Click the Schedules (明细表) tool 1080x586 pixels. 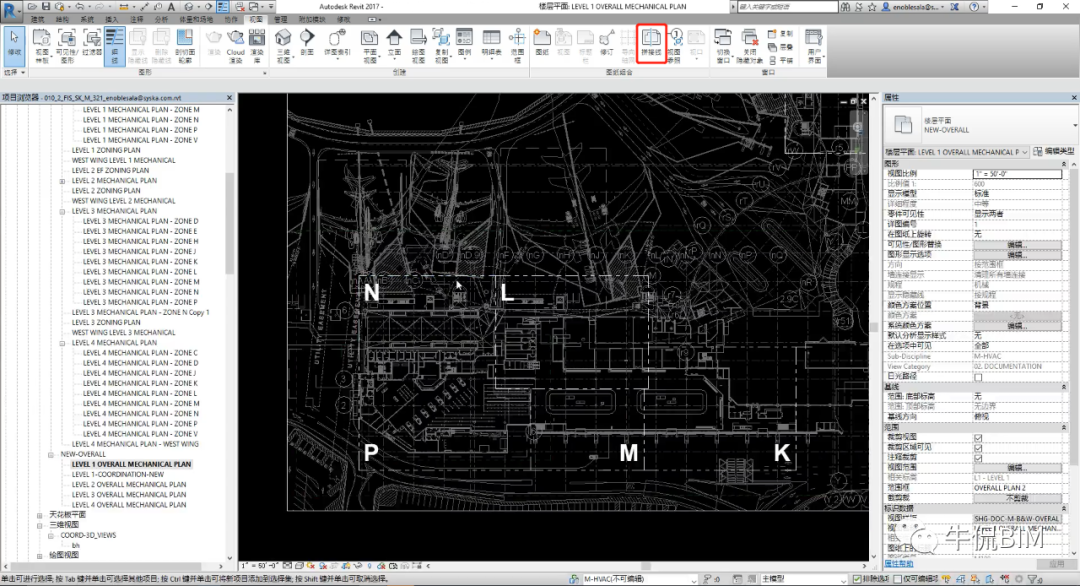491,45
